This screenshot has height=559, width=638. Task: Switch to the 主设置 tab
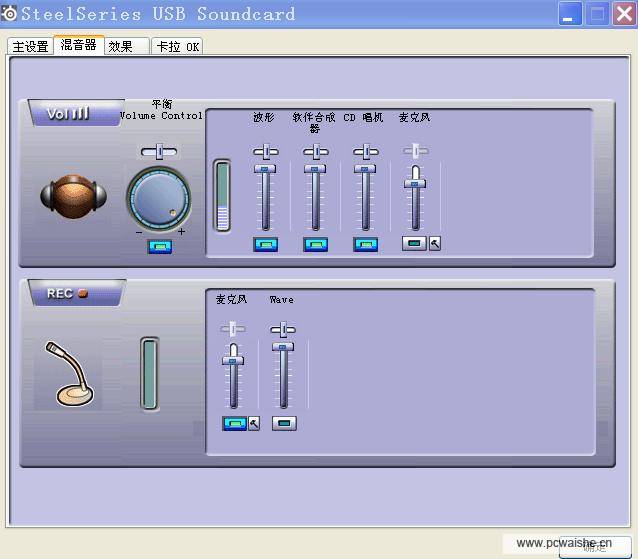coord(30,46)
